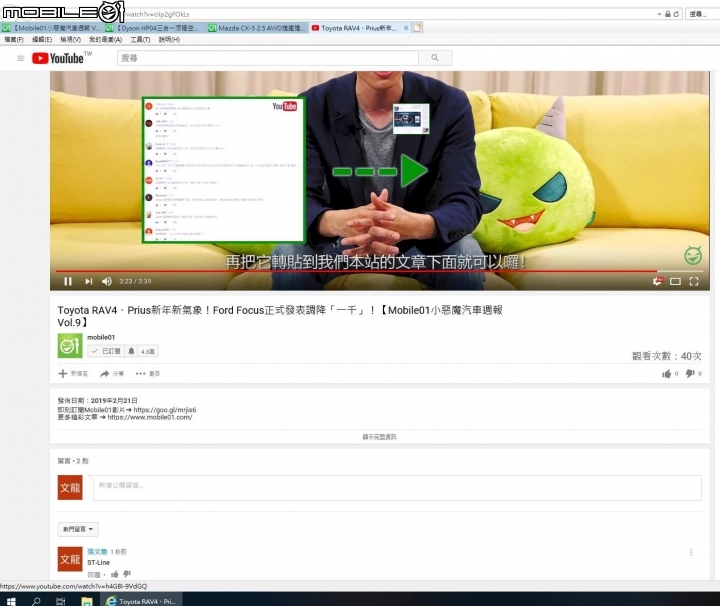720x606 pixels.
Task: Switch to theater mode view
Action: coord(675,281)
